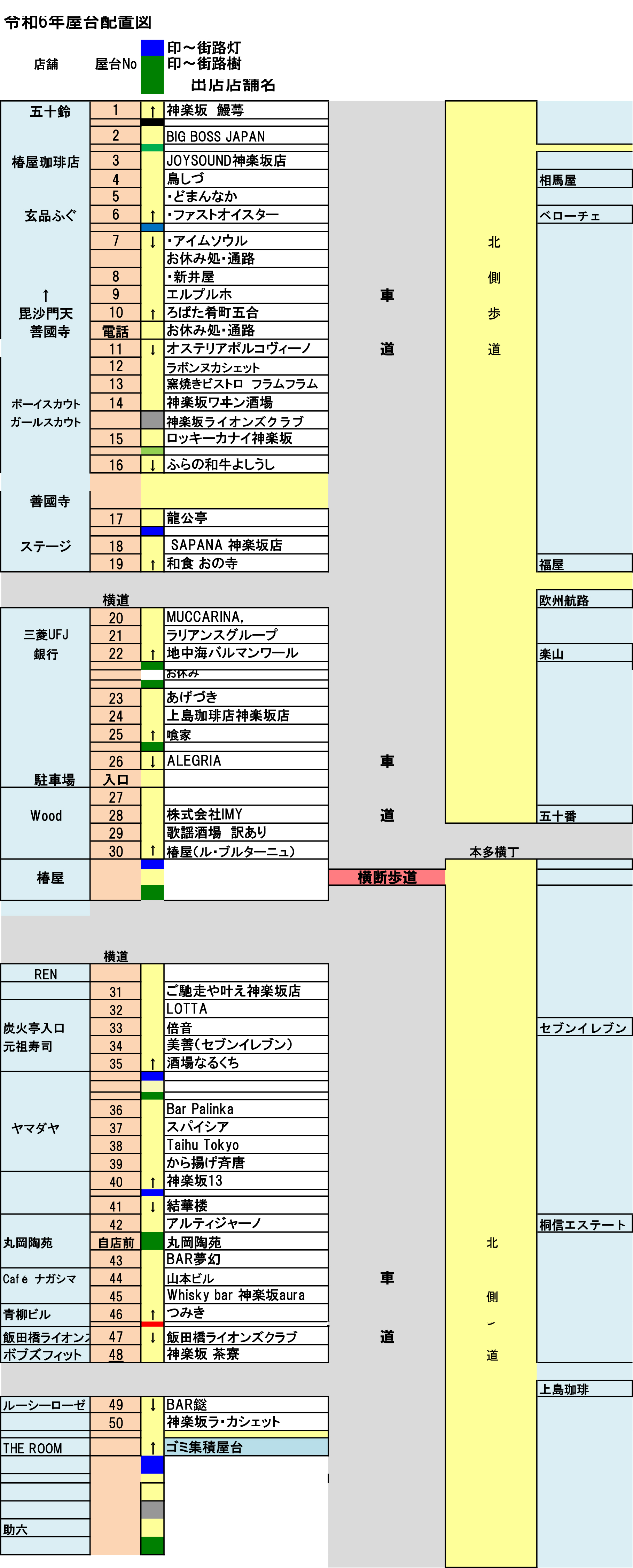
Task: Select the オステリアポルコヴィーノ cell
Action: pyautogui.click(x=246, y=348)
